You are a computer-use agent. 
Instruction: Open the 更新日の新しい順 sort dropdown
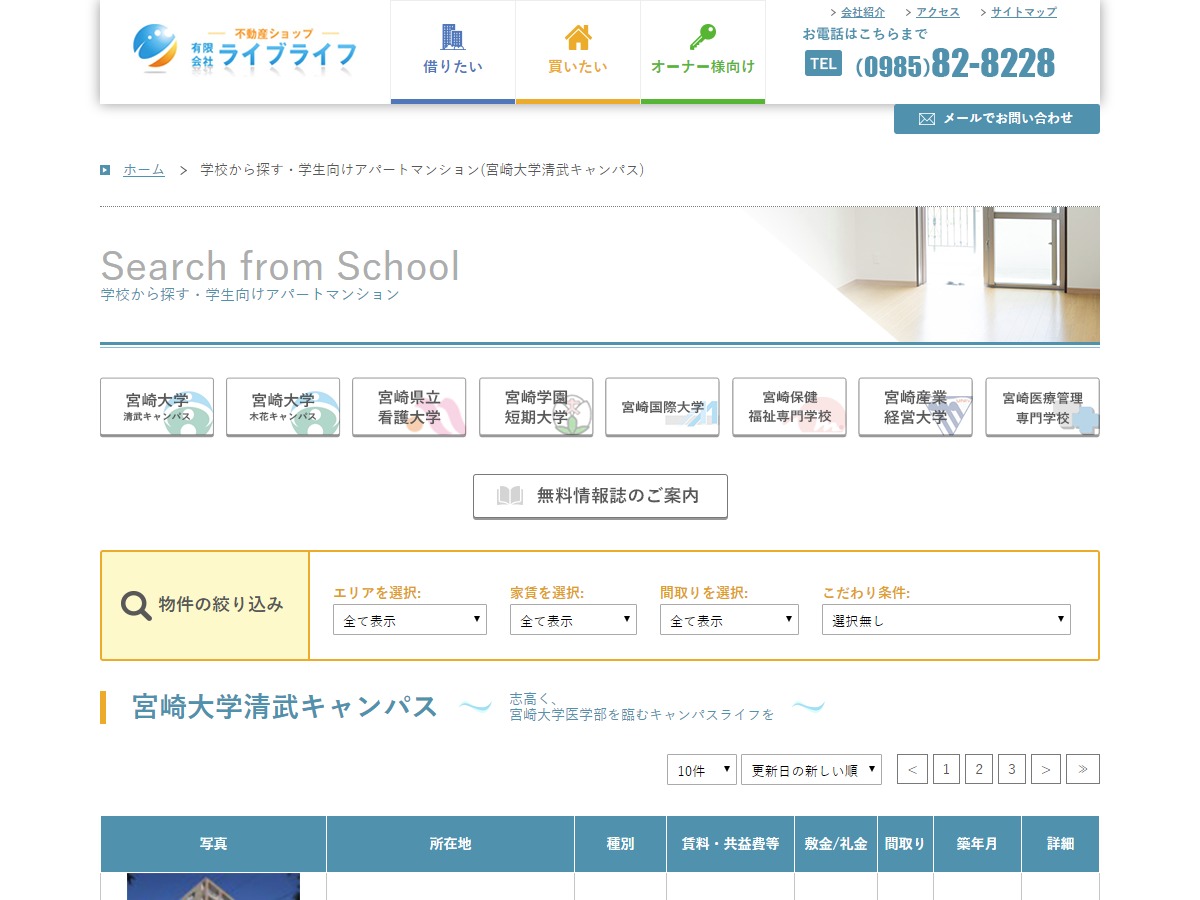click(x=811, y=769)
